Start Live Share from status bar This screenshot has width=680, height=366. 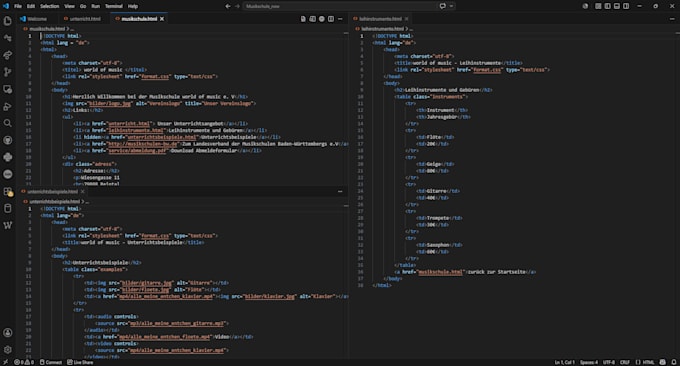[80, 362]
